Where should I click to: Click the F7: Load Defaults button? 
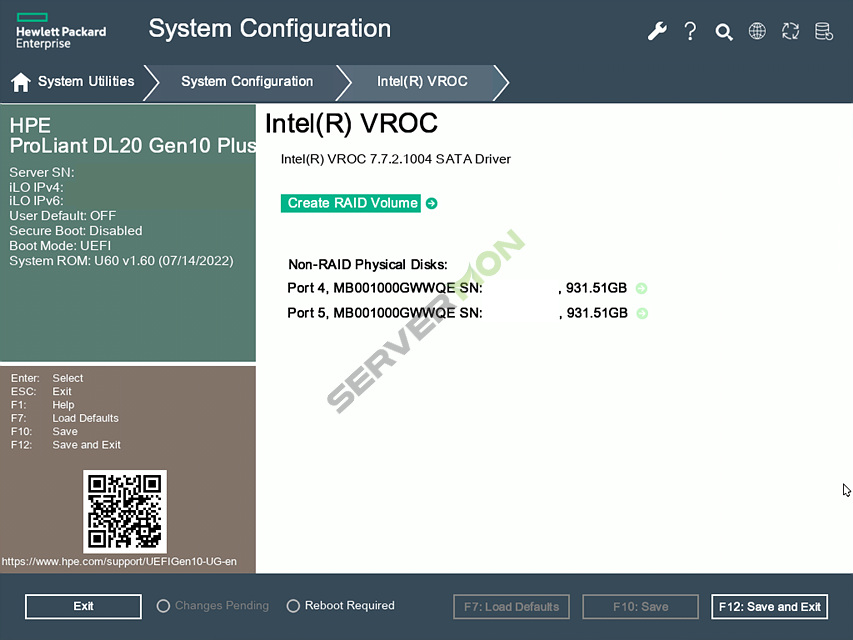(x=511, y=607)
